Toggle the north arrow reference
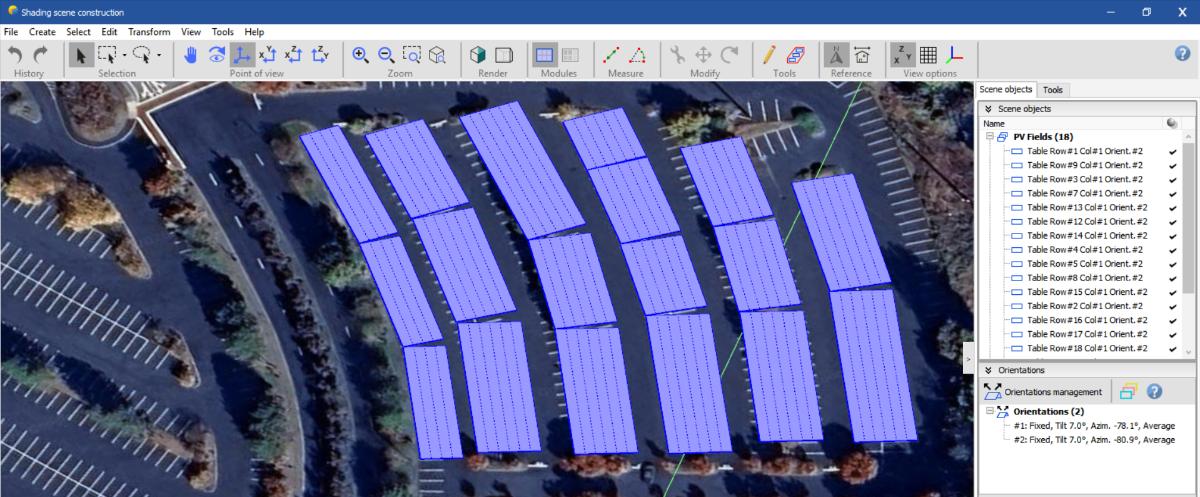This screenshot has width=1200, height=497. [836, 55]
